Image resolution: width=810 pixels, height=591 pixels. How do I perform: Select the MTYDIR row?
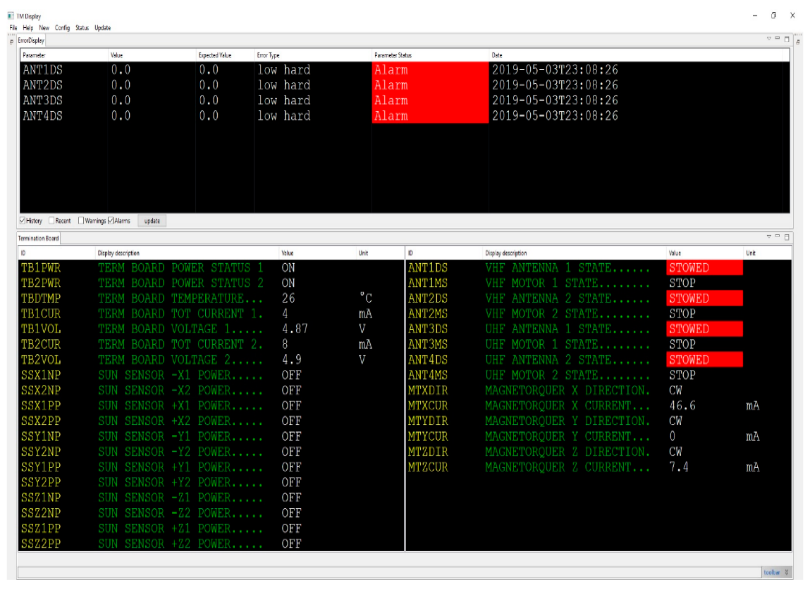point(599,421)
